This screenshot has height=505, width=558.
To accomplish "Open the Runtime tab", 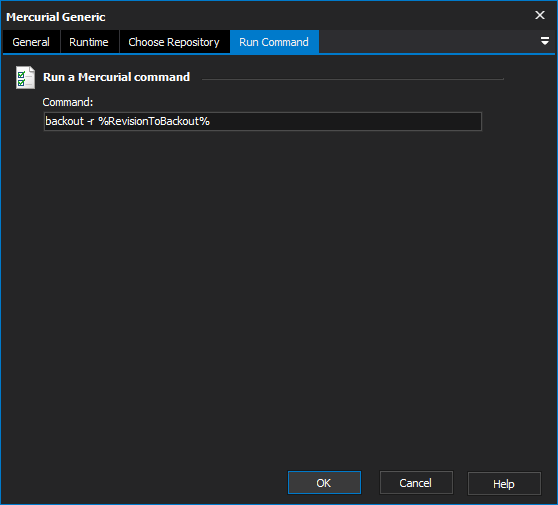I will 89,42.
